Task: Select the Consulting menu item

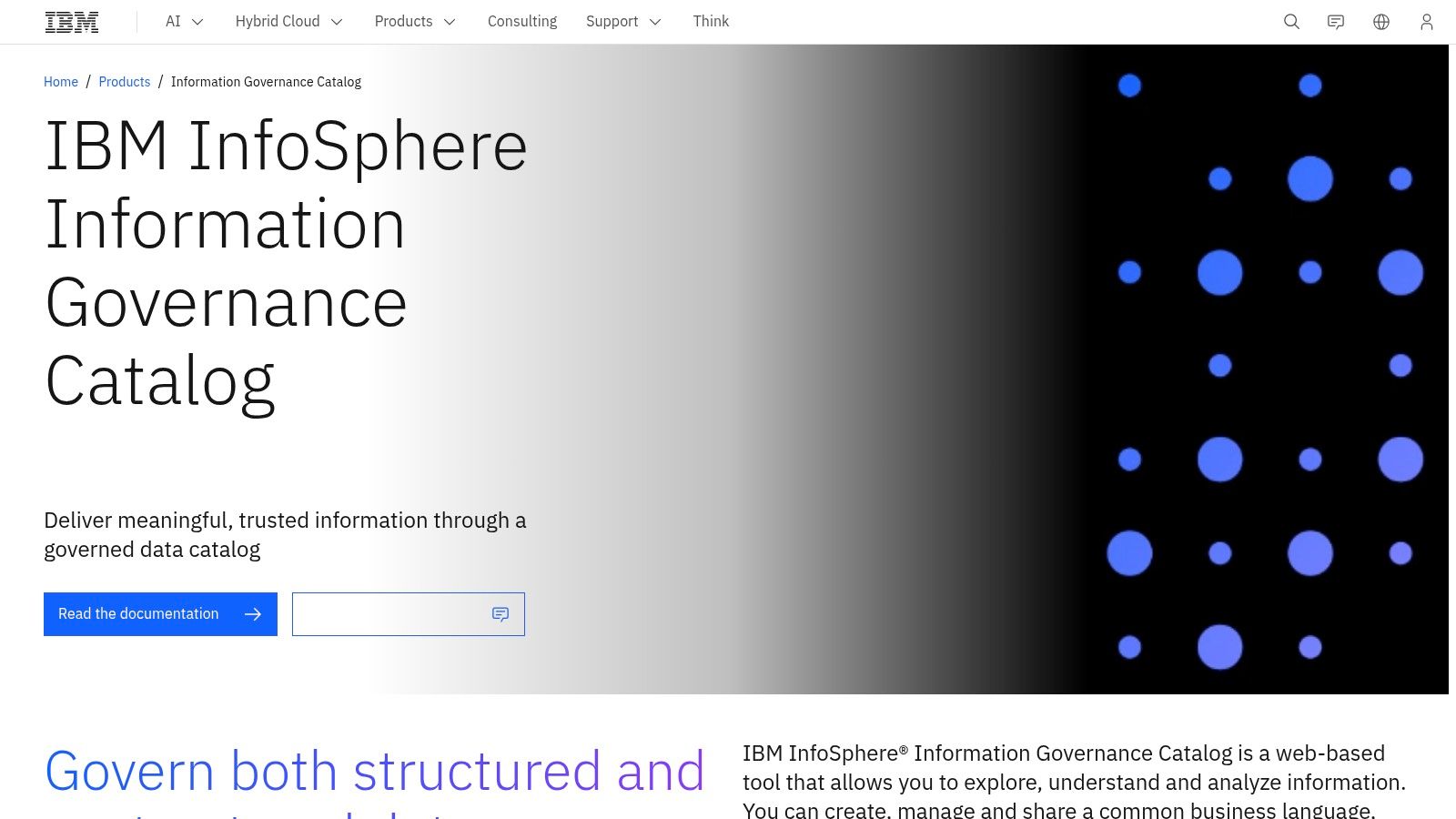Action: 522,21
